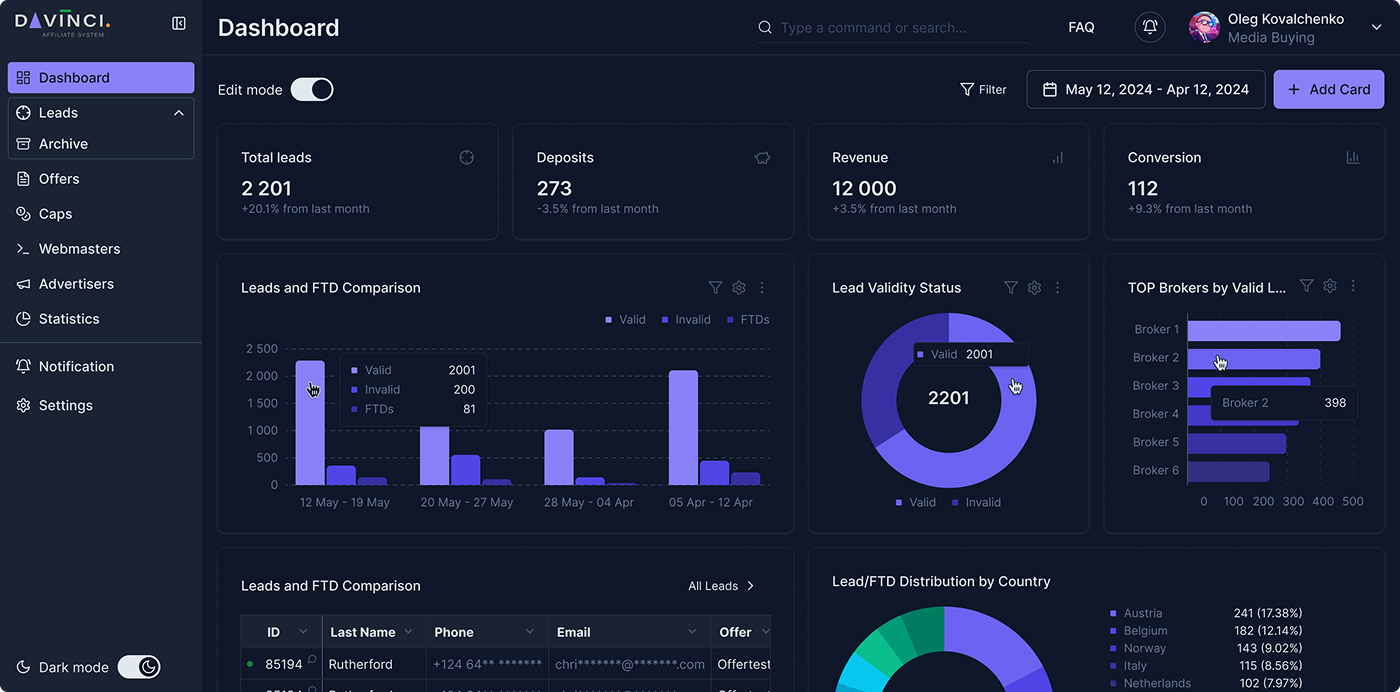Viewport: 1400px width, 692px height.
Task: Open the All Leads link
Action: [721, 586]
